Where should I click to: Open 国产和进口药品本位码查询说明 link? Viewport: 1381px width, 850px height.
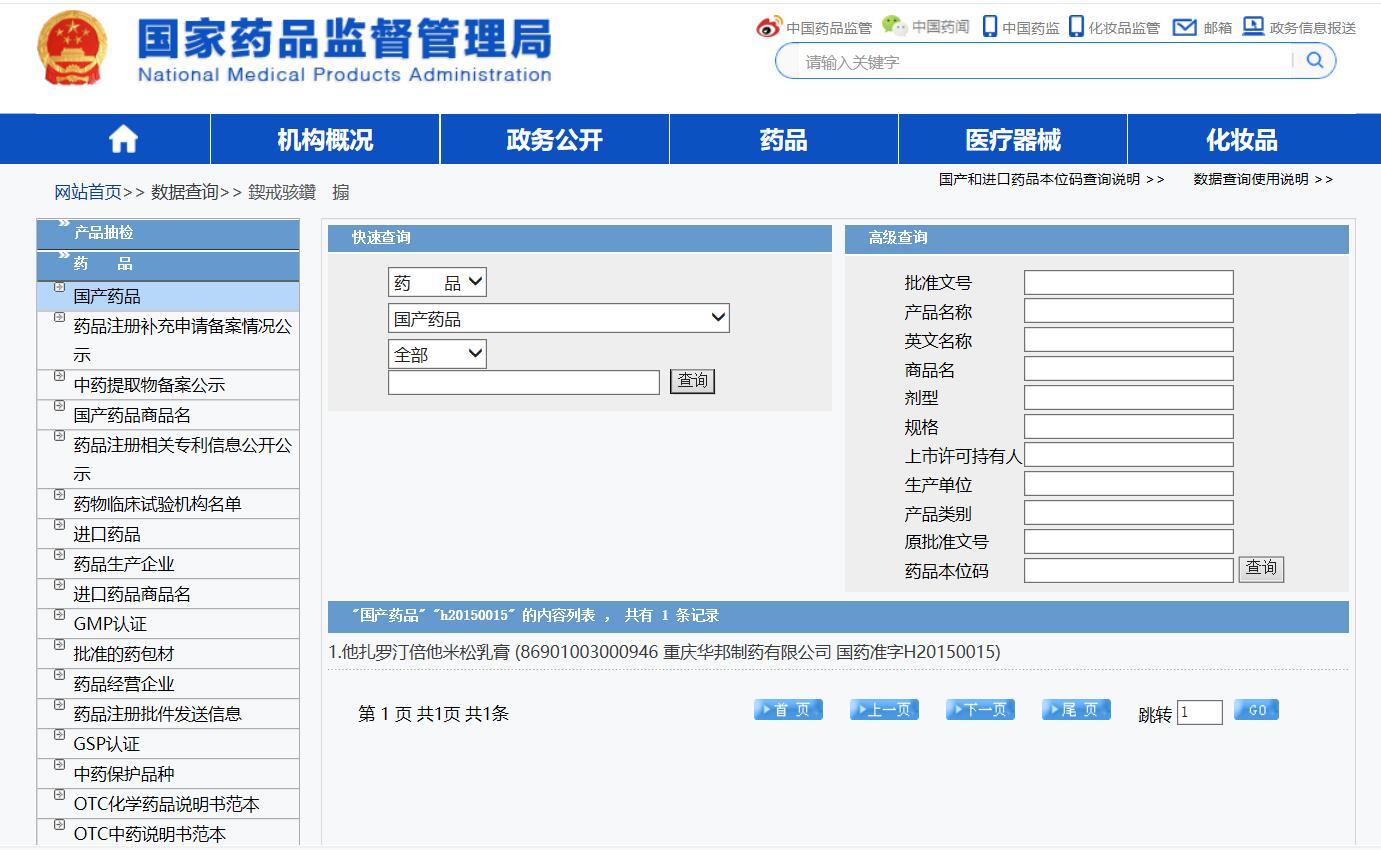(x=1051, y=179)
